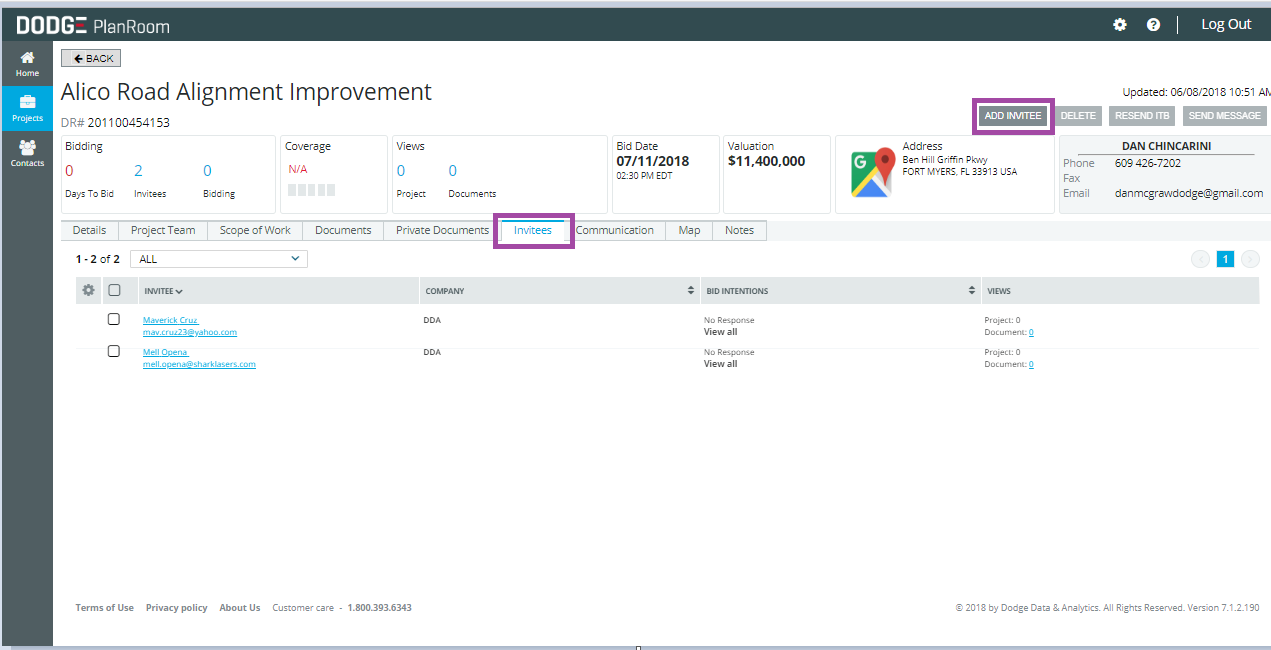Switch to the Documents tab
Image resolution: width=1271 pixels, height=650 pixels.
coord(343,230)
